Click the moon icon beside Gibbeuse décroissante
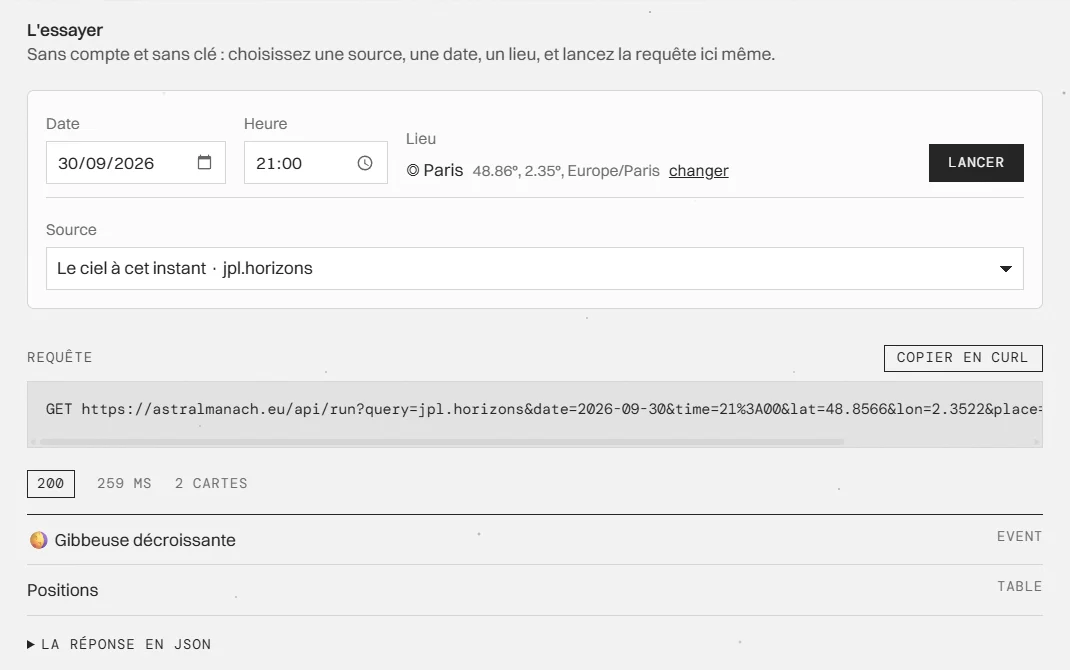 (x=38, y=540)
